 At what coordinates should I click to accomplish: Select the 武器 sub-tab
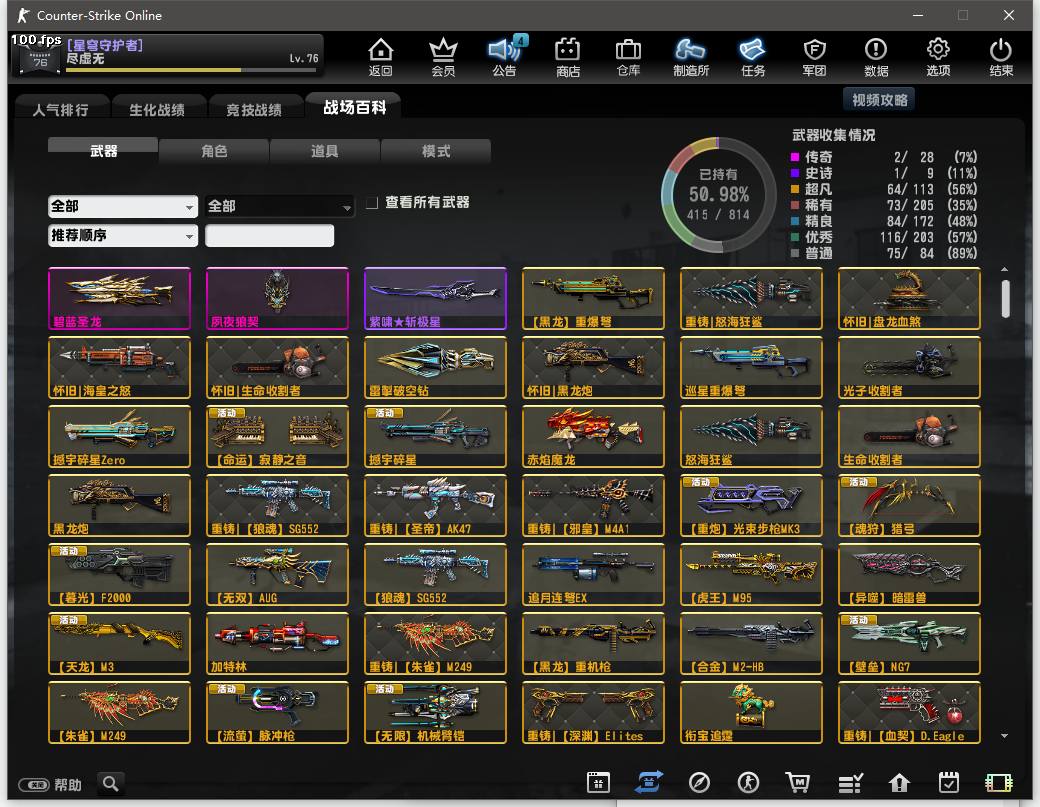tap(103, 151)
